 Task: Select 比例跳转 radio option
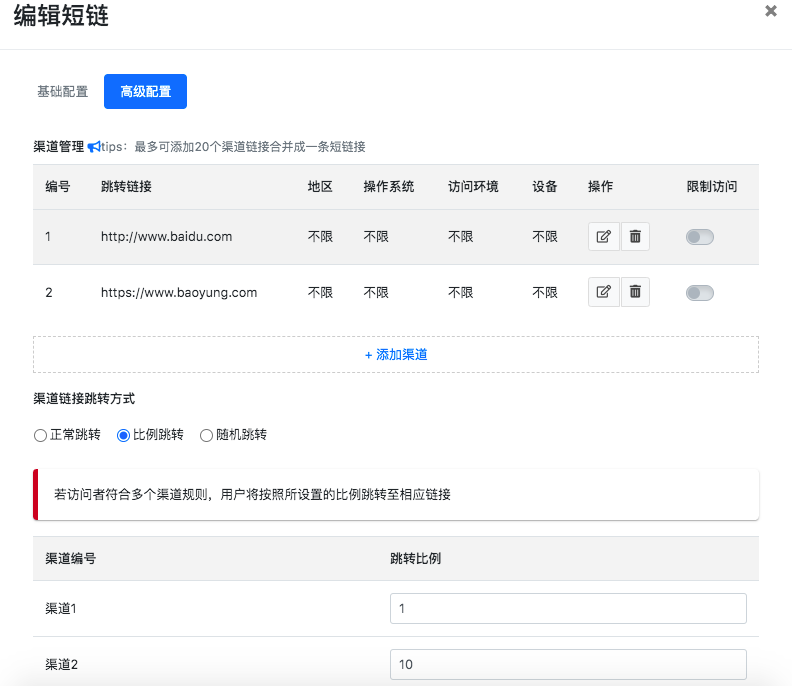[x=124, y=435]
